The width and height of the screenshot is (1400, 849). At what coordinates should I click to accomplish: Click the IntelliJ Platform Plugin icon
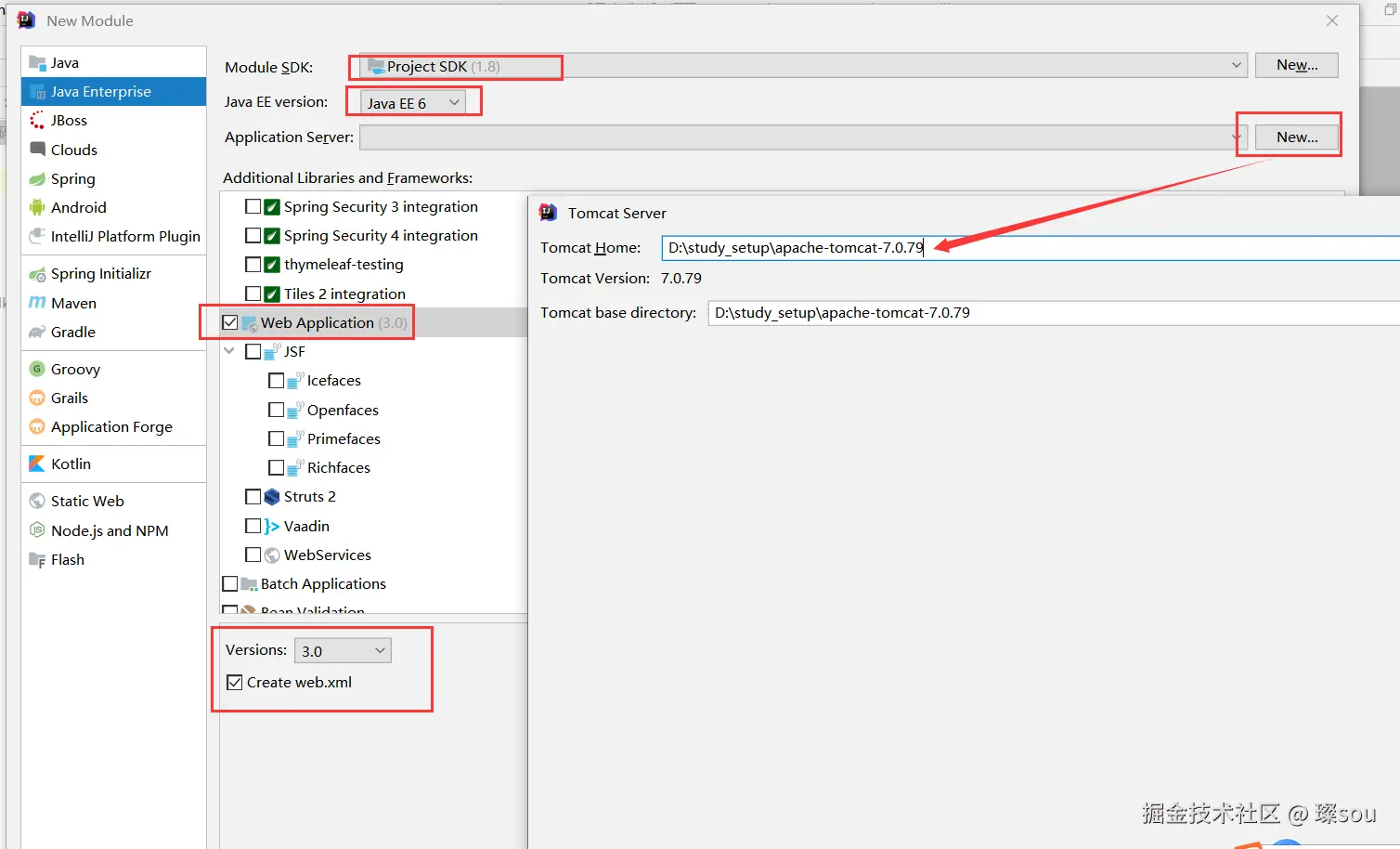click(37, 237)
